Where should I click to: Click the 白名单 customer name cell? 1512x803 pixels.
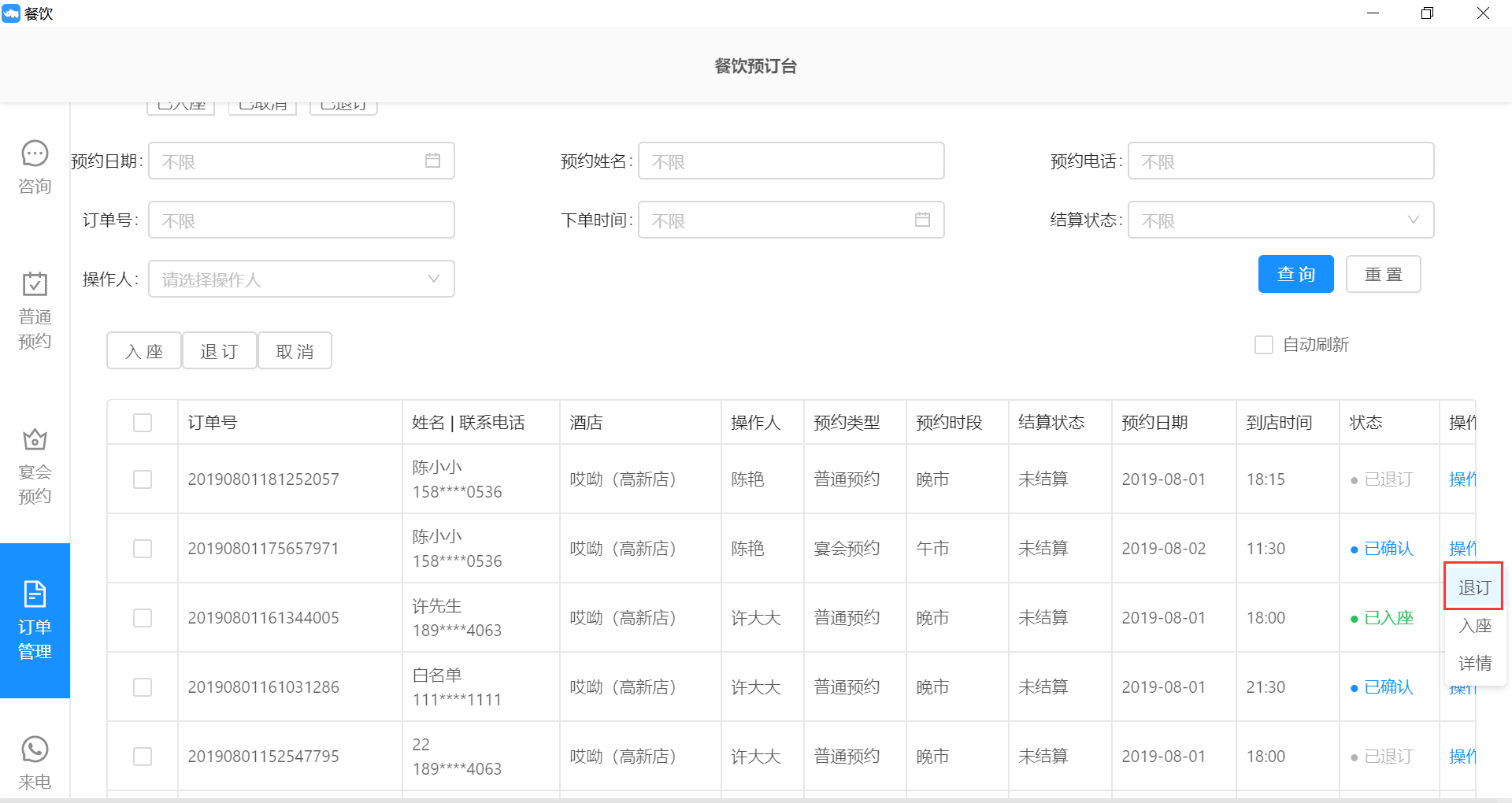pos(437,675)
